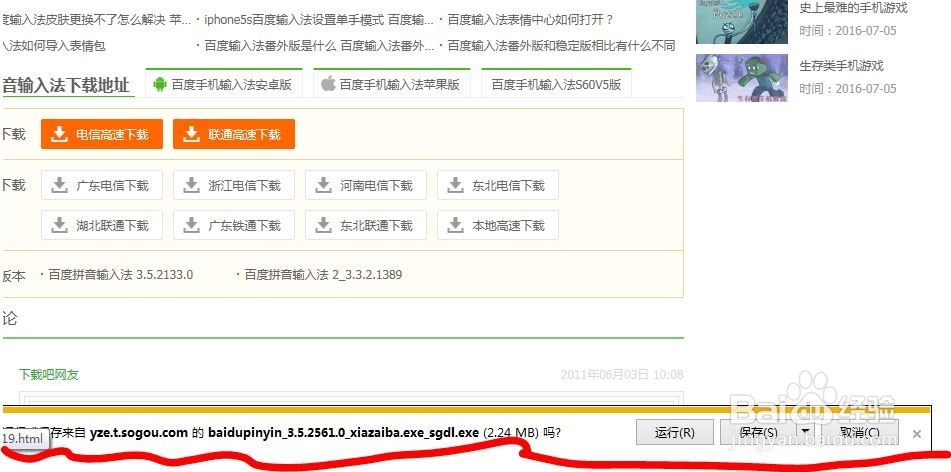
Task: Open iphone5s百度输入法设置单手模式 article link
Action: point(319,19)
